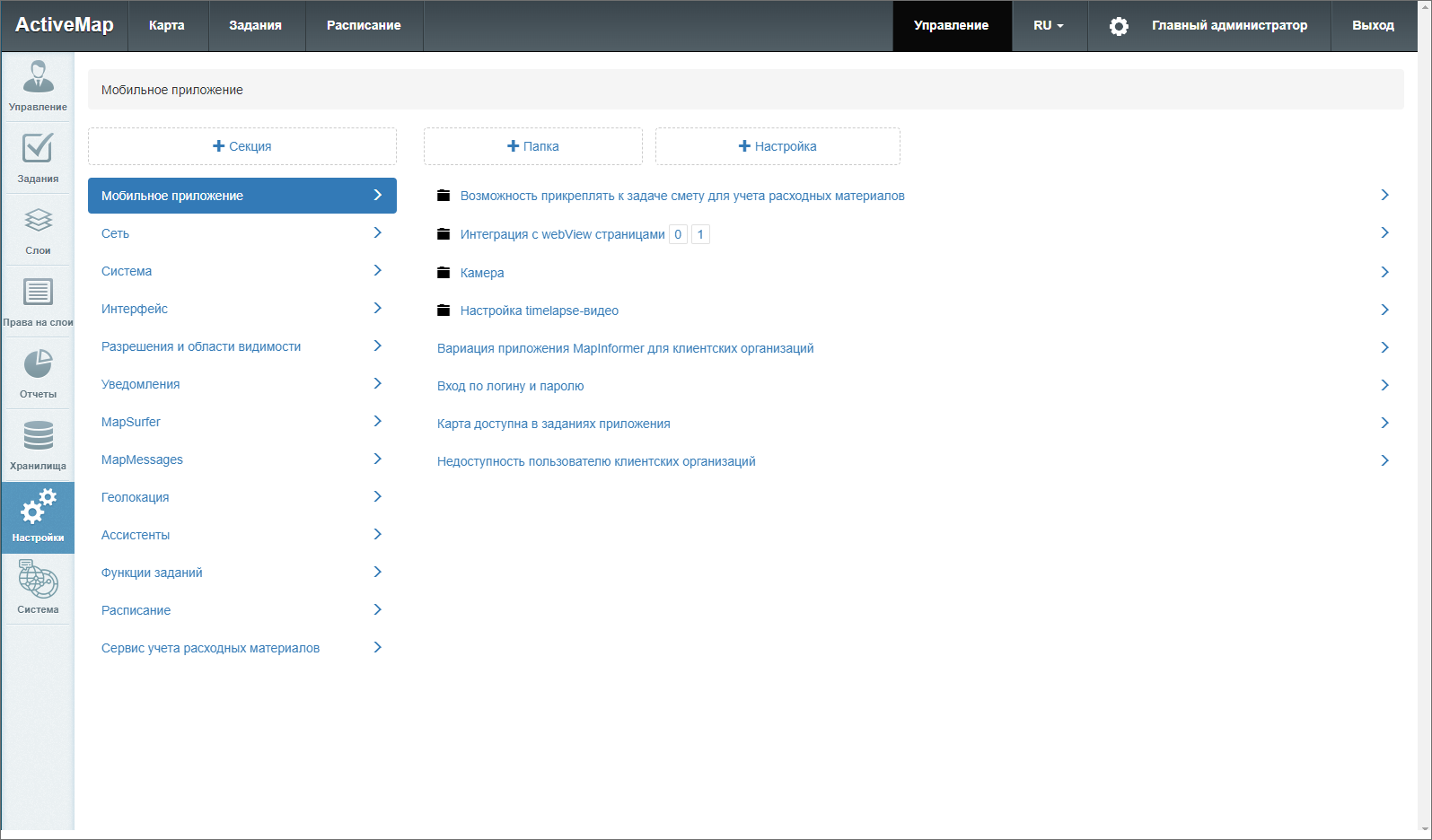Open the Задания top menu item
This screenshot has height=840, width=1432.
point(255,25)
